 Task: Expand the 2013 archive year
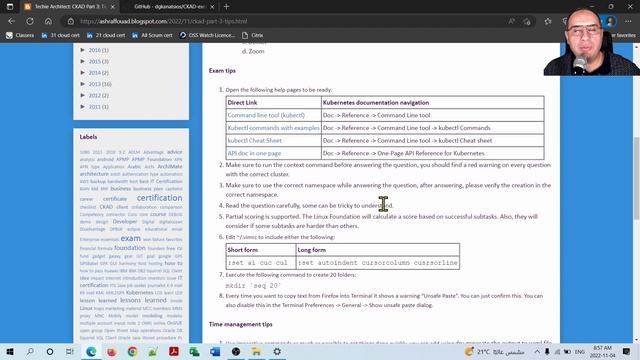(x=83, y=84)
